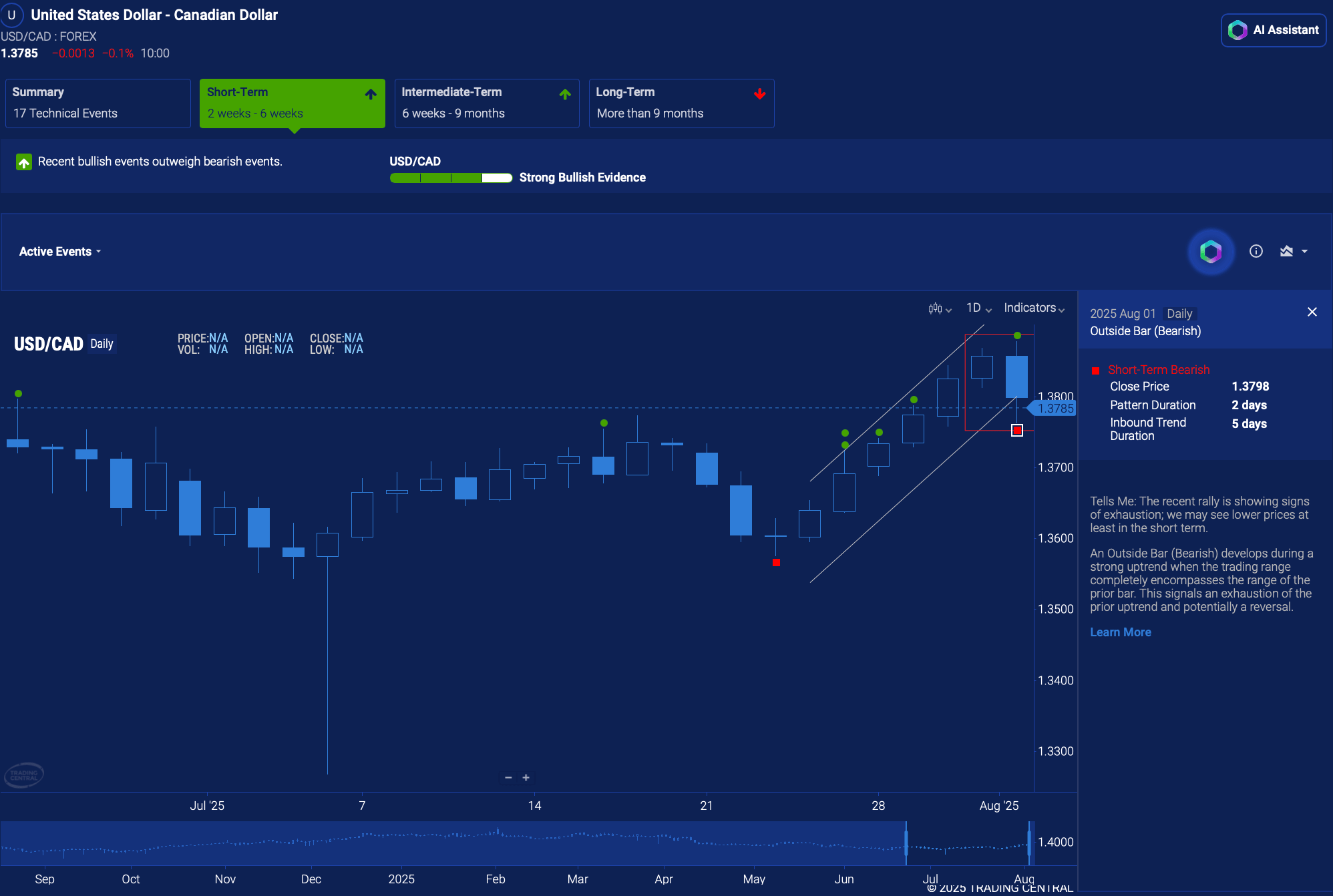Click the up arrow icon on Short-Term tab

click(x=371, y=94)
